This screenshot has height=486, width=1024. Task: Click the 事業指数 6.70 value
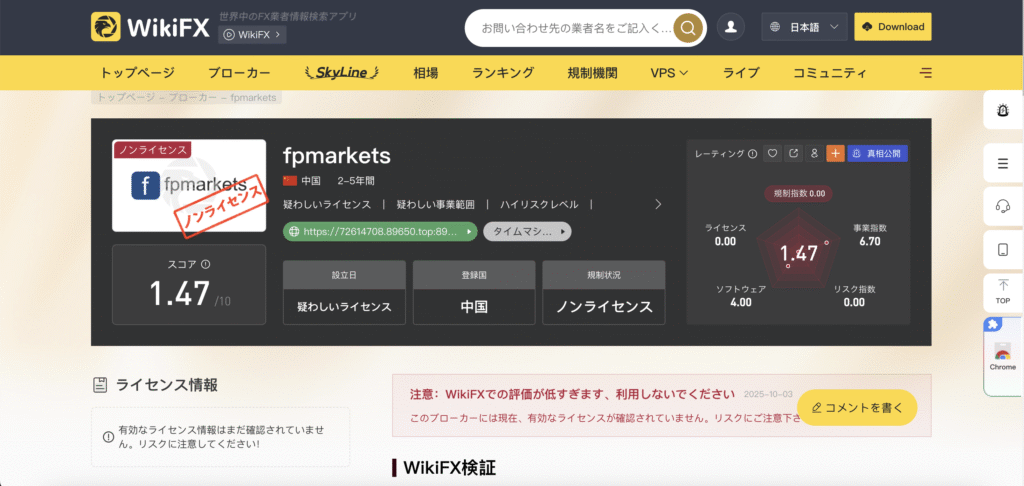point(870,235)
